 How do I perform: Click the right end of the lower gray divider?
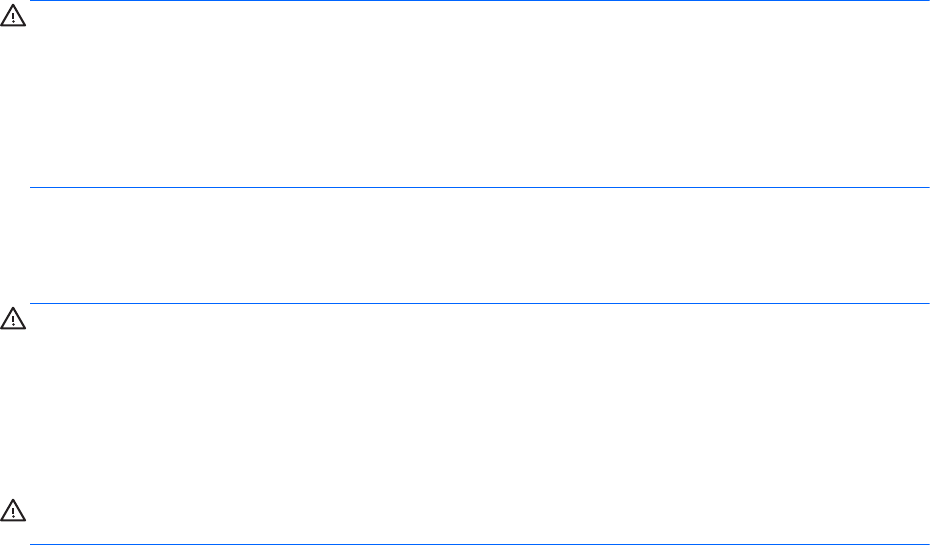pos(926,304)
